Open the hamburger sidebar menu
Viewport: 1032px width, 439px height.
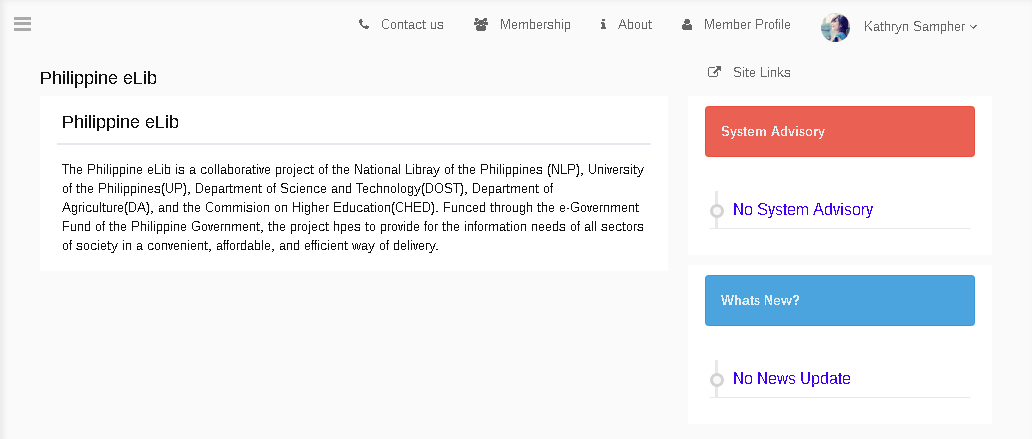click(22, 24)
